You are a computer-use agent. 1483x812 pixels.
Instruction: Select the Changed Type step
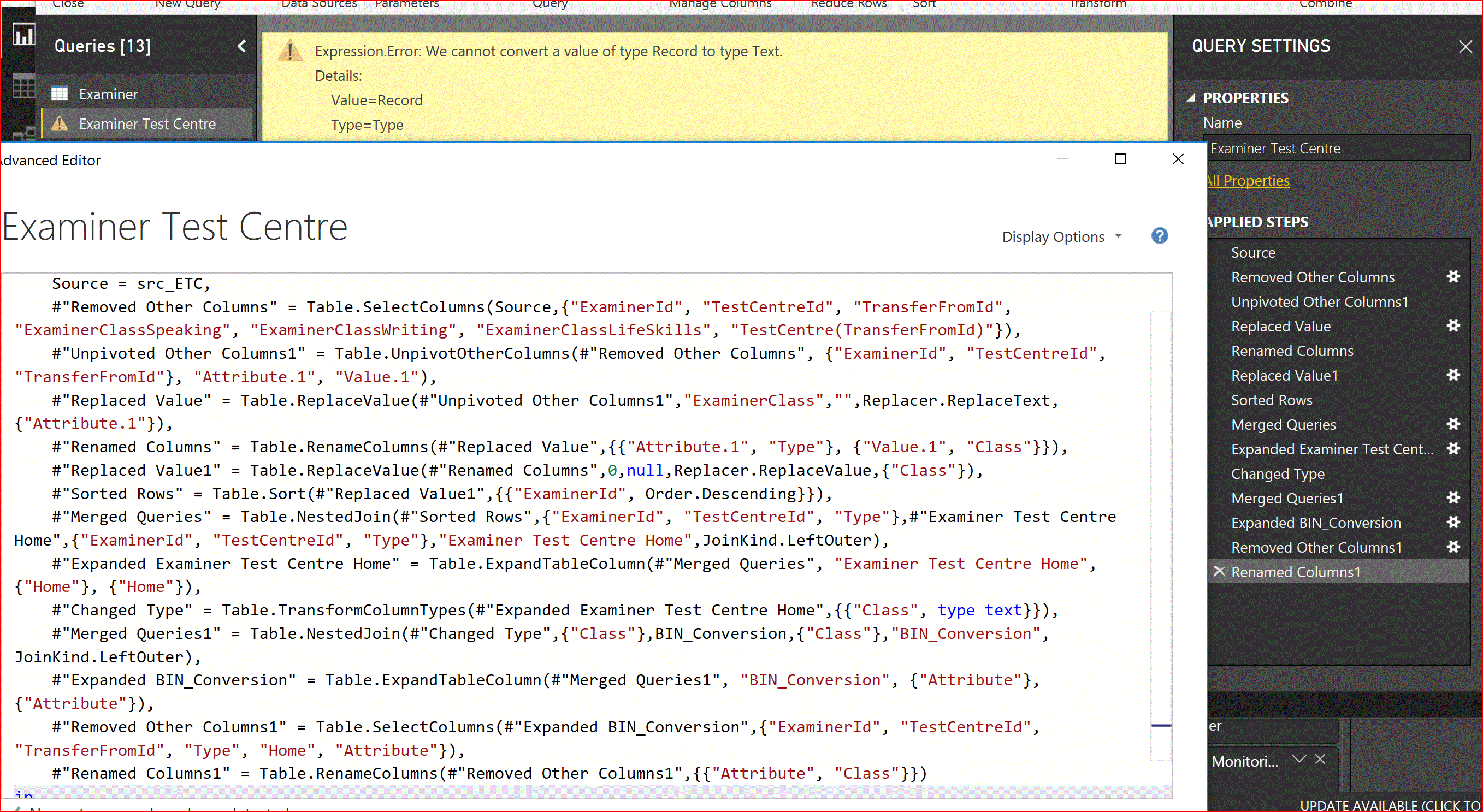pos(1278,473)
